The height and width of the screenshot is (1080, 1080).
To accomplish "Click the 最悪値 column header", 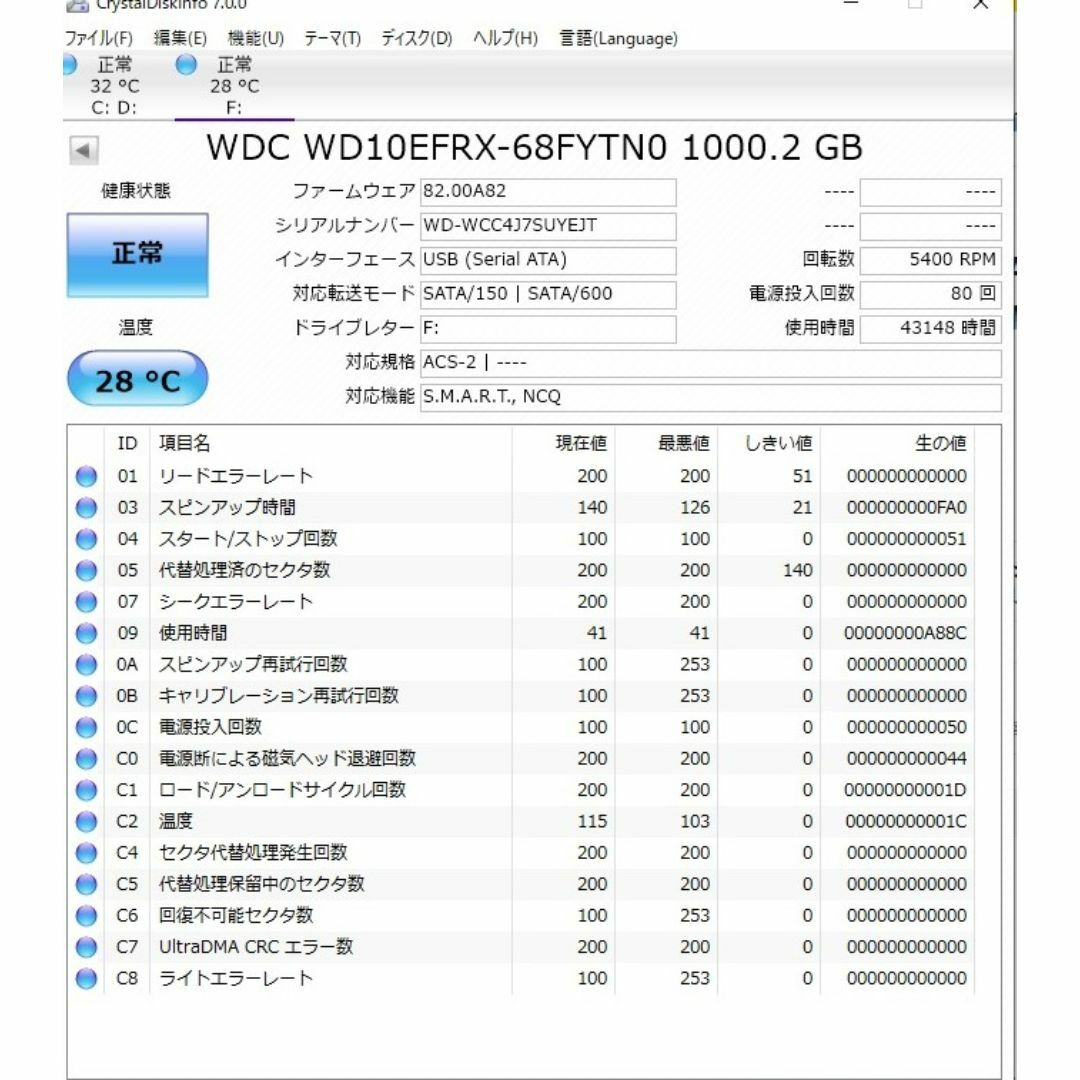I will [x=684, y=444].
